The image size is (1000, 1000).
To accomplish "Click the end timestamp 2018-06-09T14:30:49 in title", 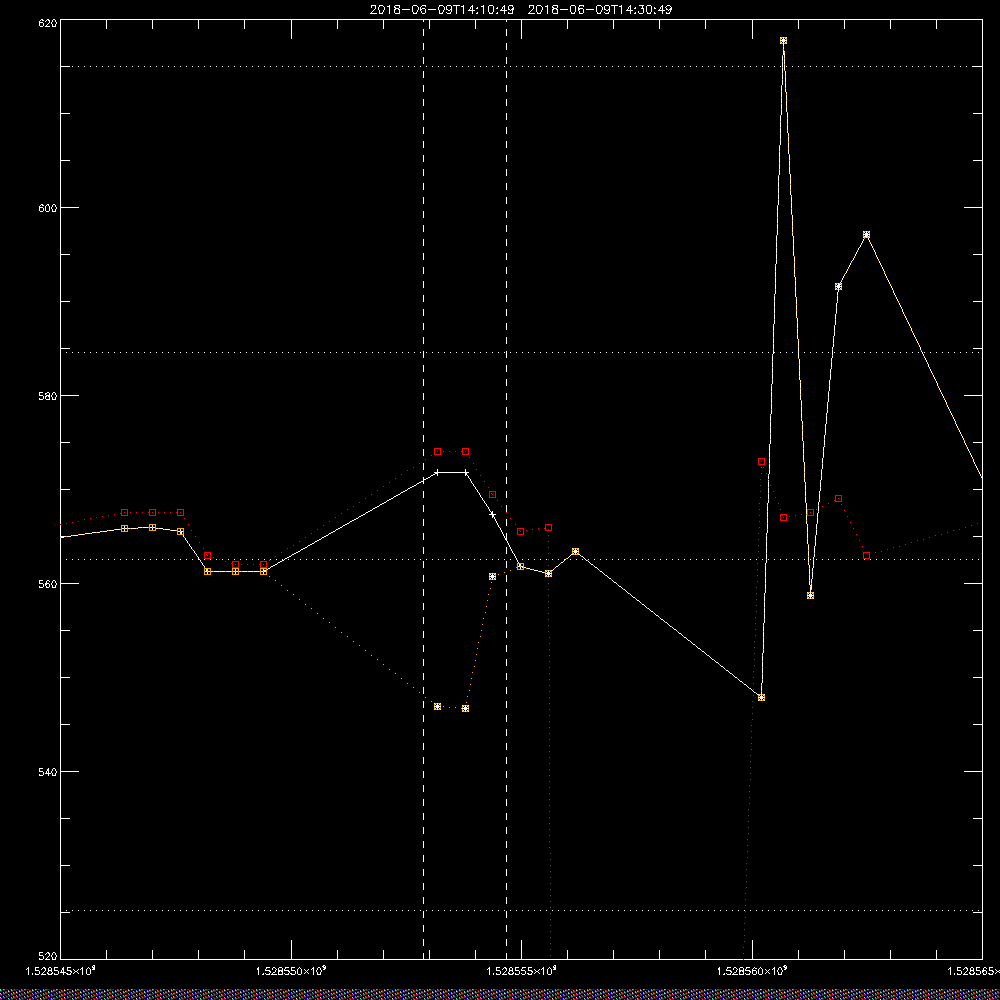I will (600, 10).
